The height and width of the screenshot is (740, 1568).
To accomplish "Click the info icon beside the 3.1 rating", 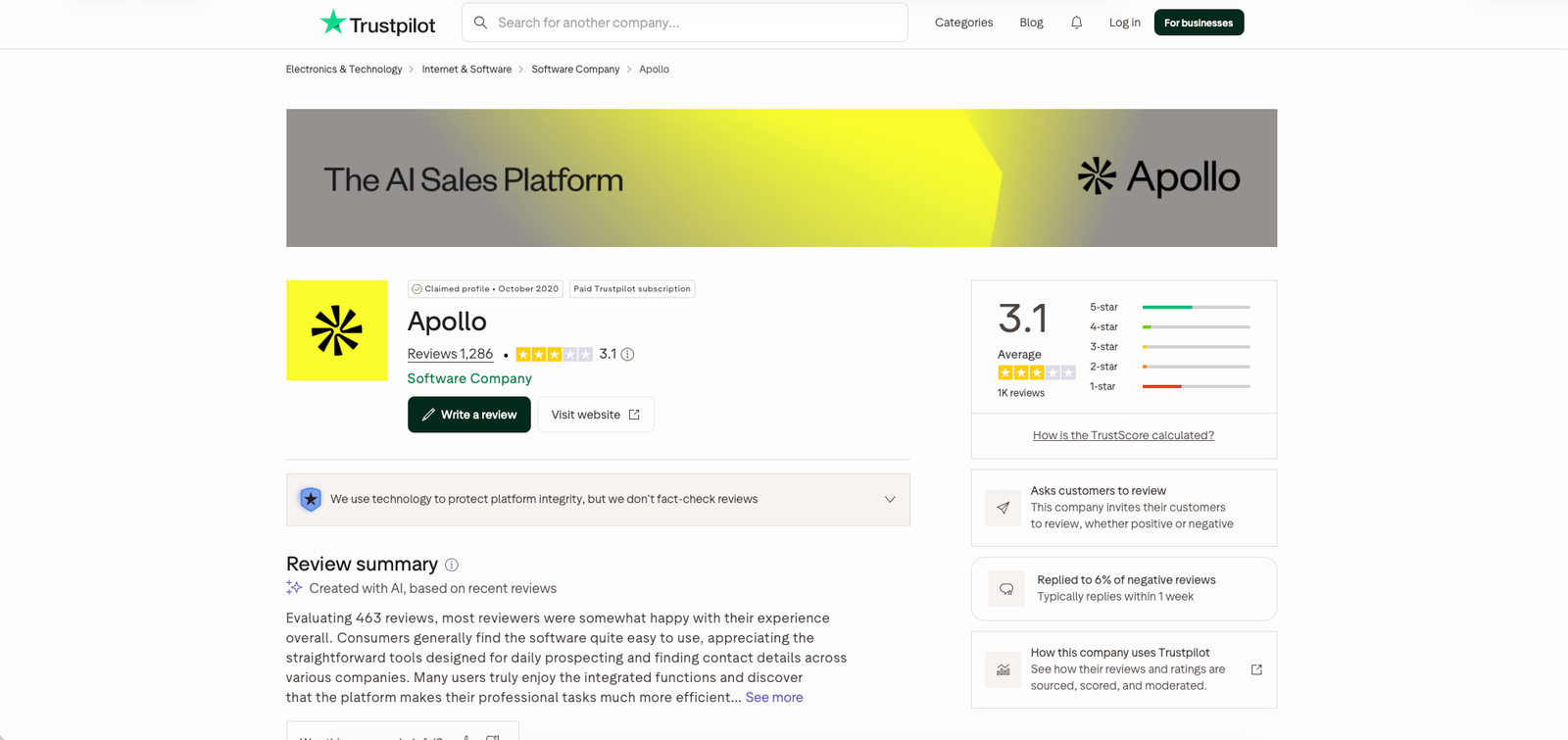I will [627, 355].
